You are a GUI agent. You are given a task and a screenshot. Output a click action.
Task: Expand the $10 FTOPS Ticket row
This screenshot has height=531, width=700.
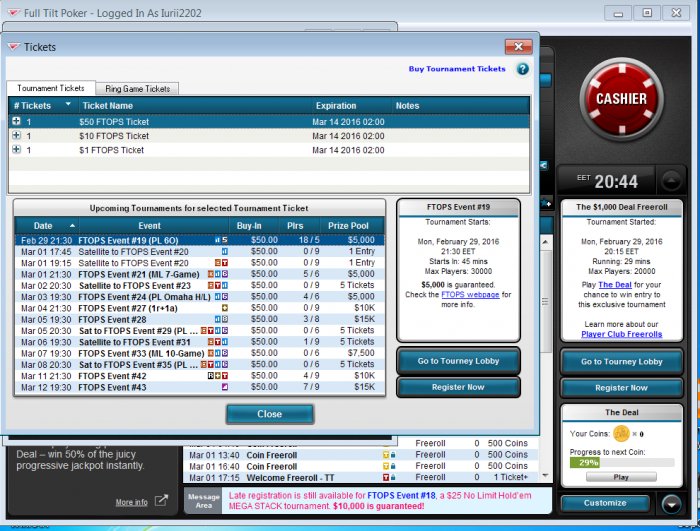[x=16, y=135]
